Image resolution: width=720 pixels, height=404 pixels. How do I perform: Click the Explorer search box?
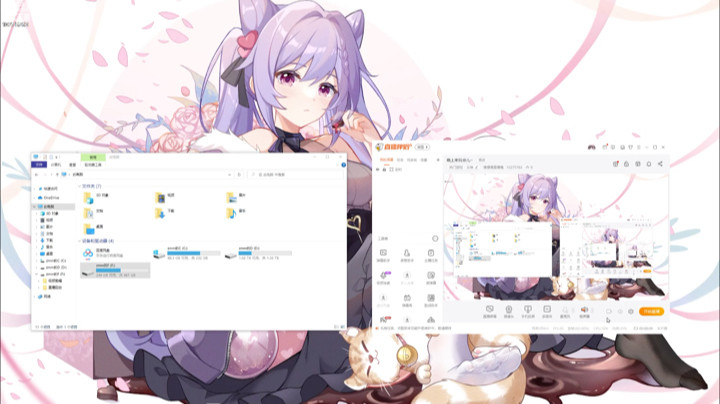point(295,174)
